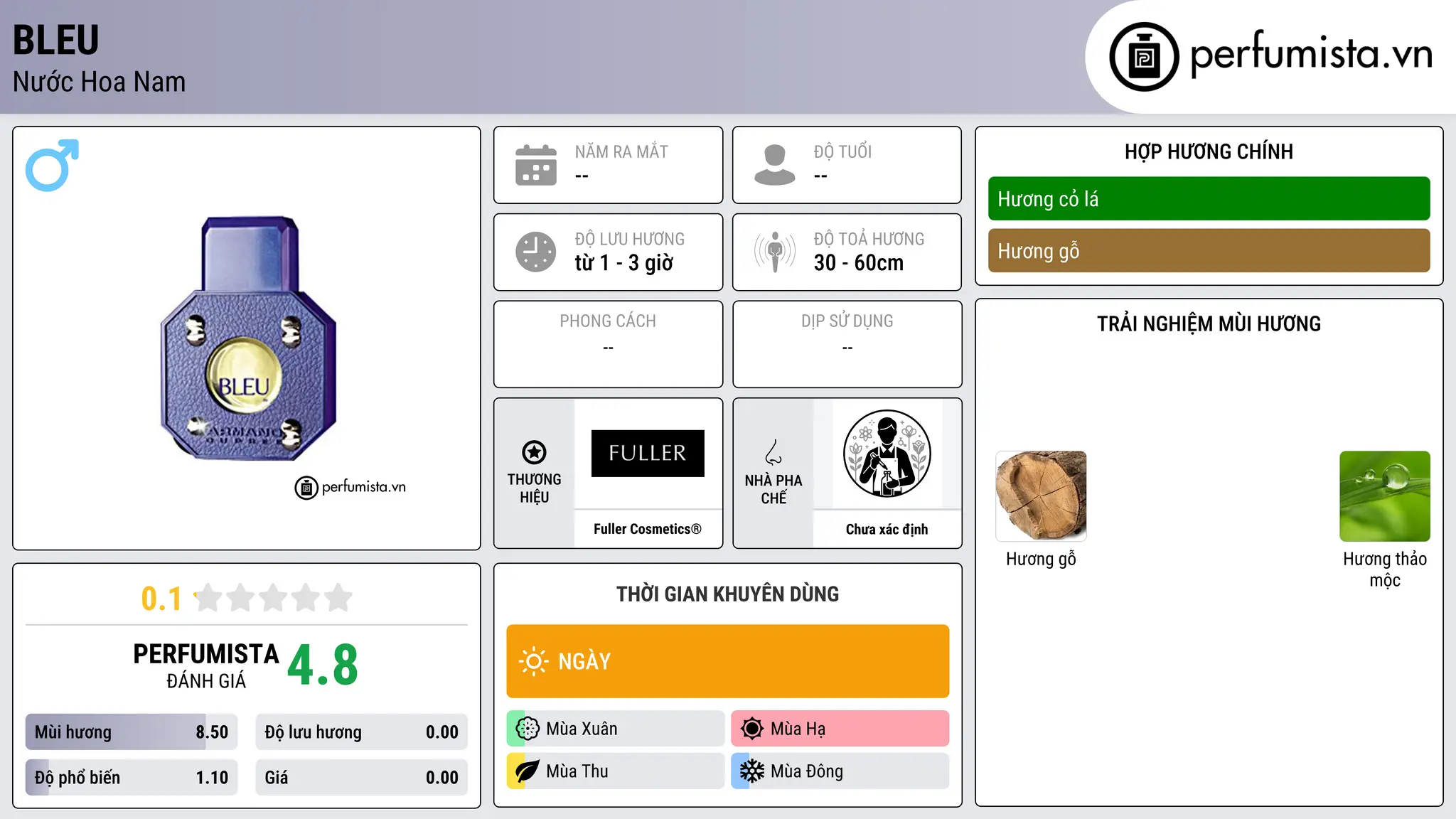Open the BLEU perfume bottle image
The width and height of the screenshot is (1456, 819).
[x=248, y=338]
